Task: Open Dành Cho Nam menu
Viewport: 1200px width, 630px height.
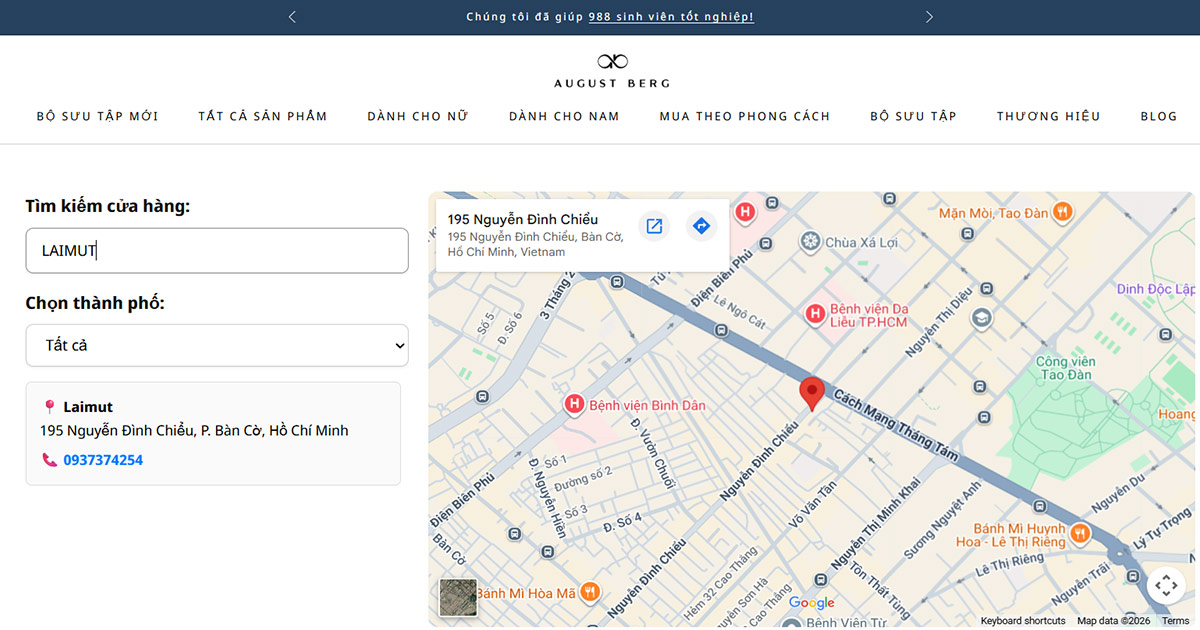Action: coord(564,116)
